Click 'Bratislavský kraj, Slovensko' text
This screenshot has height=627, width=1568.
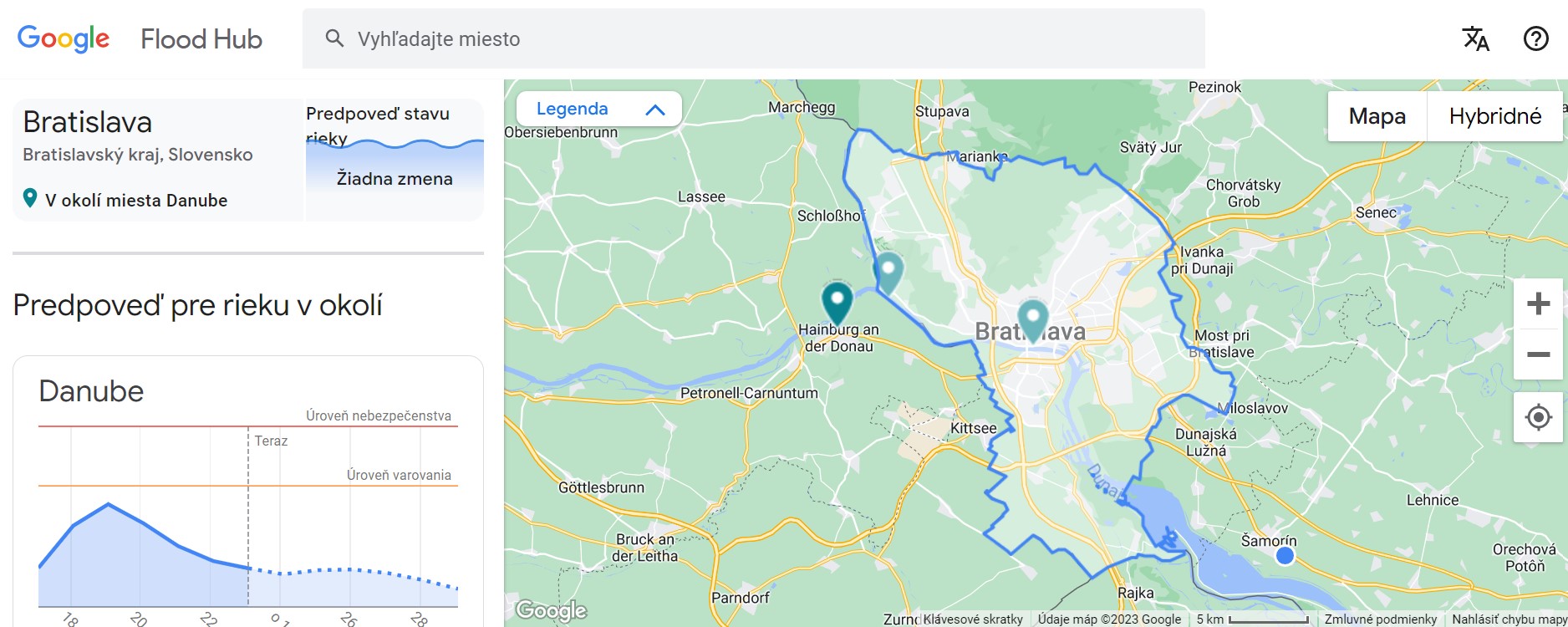tap(138, 155)
